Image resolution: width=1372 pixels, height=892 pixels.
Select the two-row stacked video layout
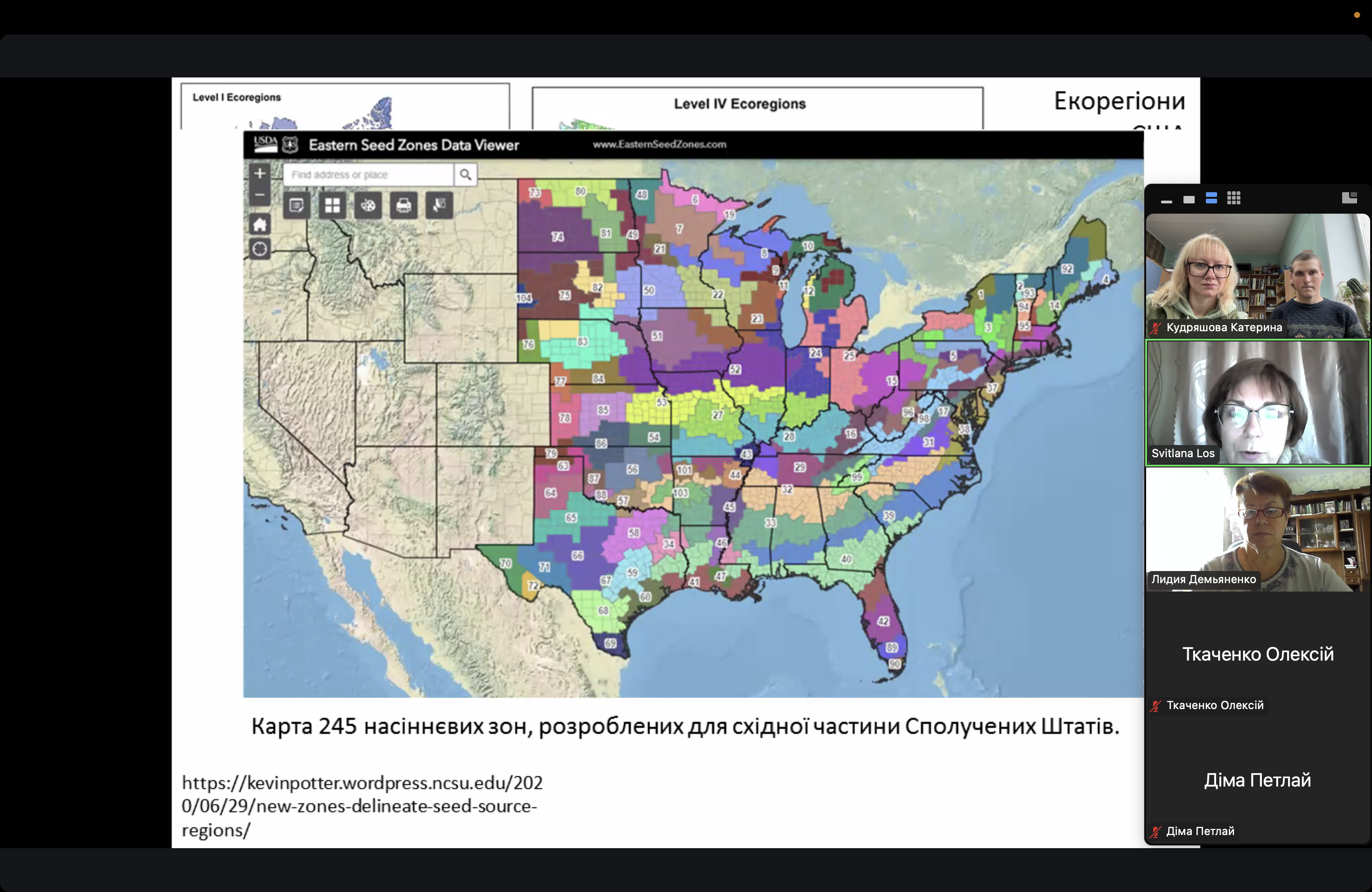coord(1211,198)
